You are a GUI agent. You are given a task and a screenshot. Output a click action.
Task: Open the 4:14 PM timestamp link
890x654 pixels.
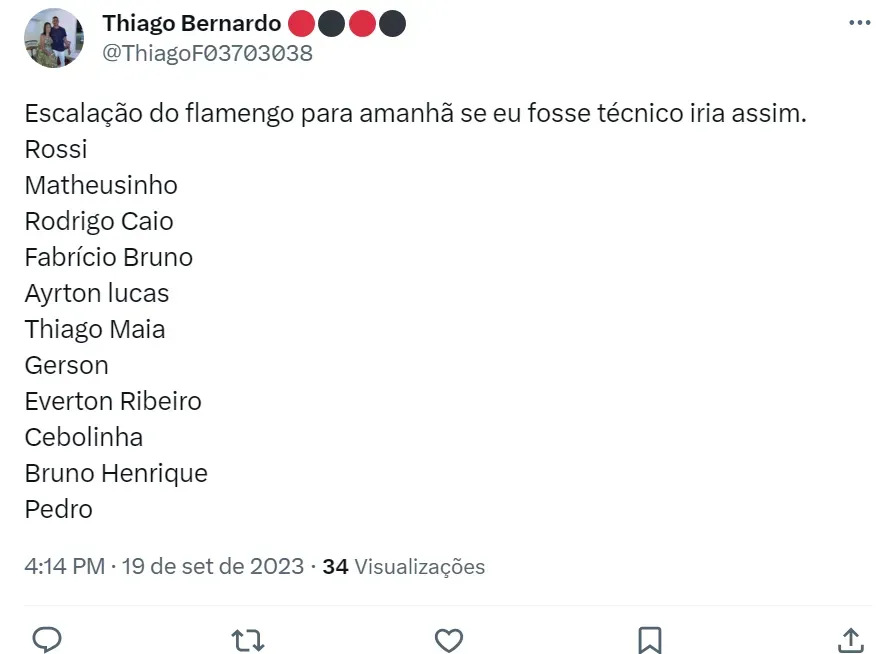(64, 567)
